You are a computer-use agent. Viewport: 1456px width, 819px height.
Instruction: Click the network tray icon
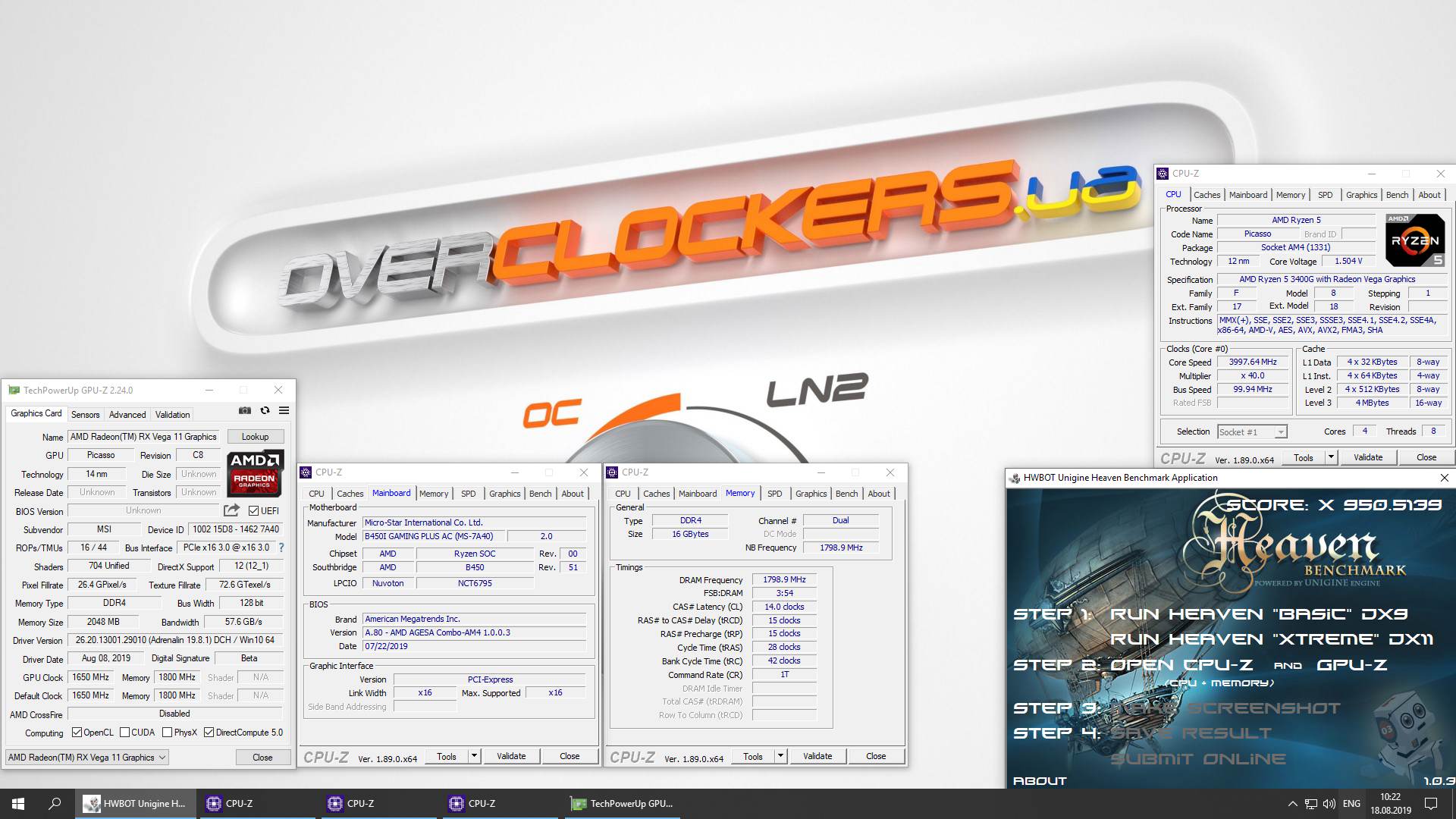click(x=1311, y=804)
